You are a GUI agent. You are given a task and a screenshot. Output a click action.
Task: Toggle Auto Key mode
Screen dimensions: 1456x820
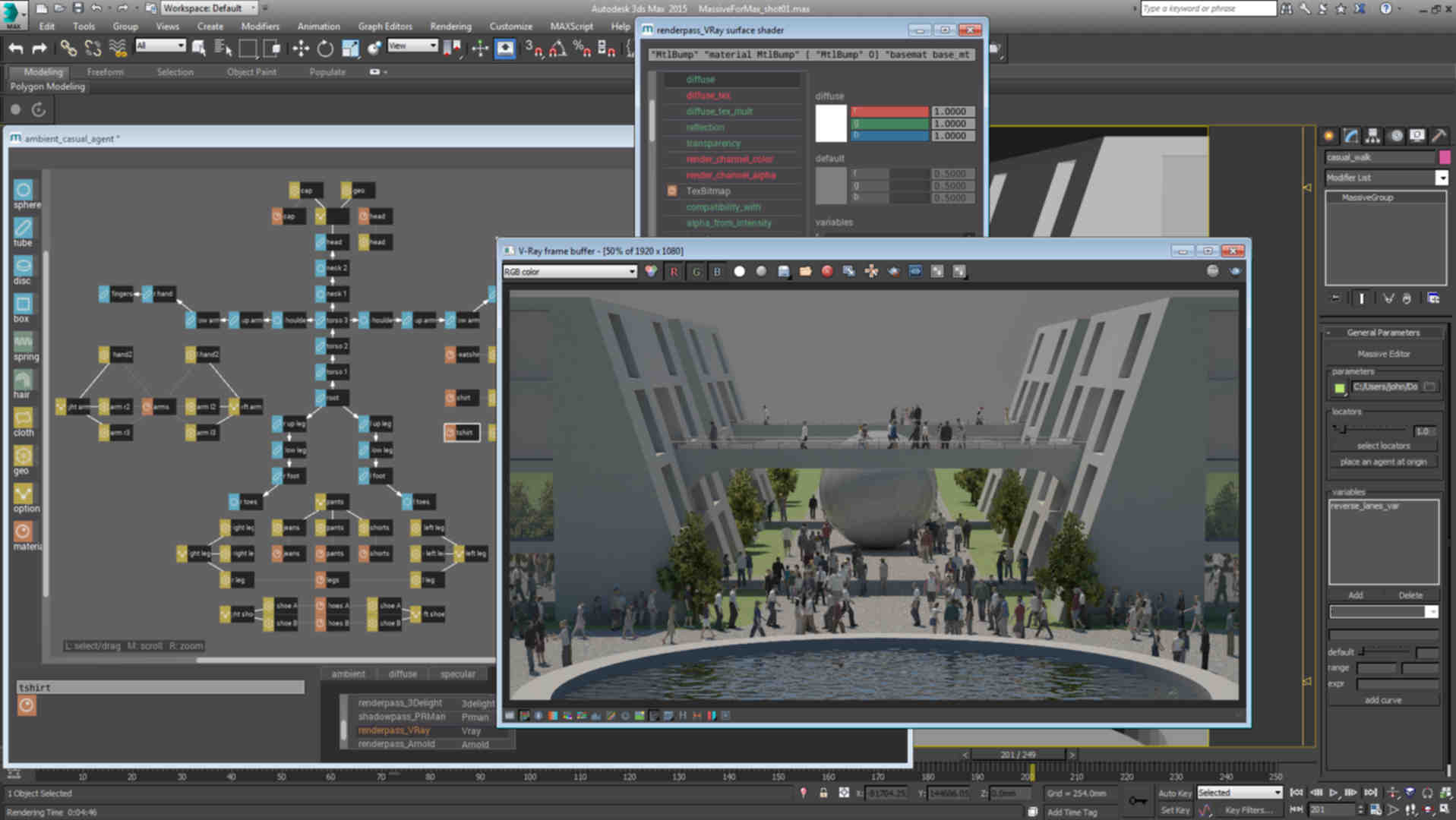[x=1174, y=793]
